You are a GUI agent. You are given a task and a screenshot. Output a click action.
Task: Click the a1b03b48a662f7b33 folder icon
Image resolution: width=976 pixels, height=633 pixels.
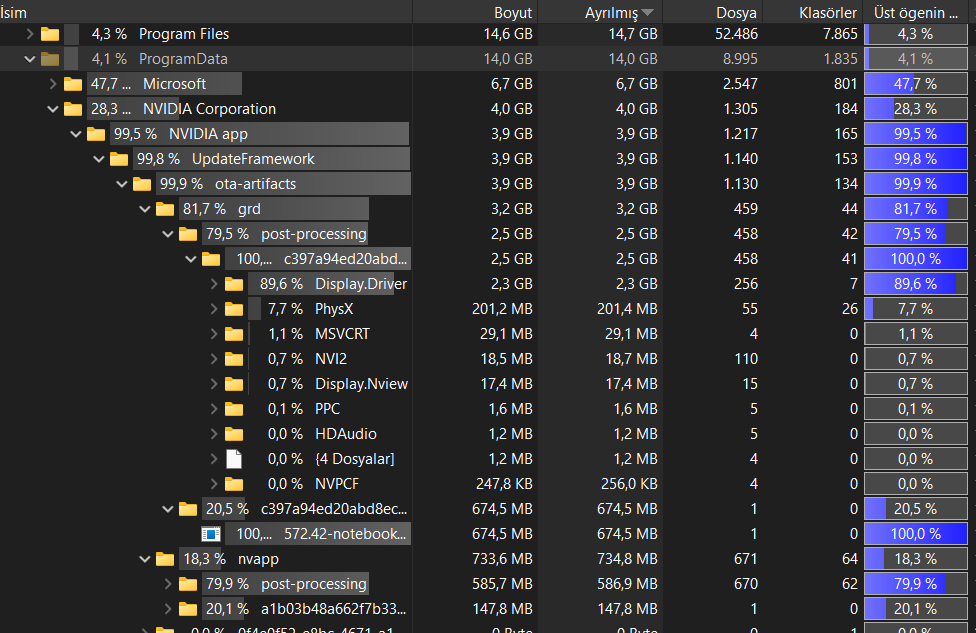click(188, 609)
